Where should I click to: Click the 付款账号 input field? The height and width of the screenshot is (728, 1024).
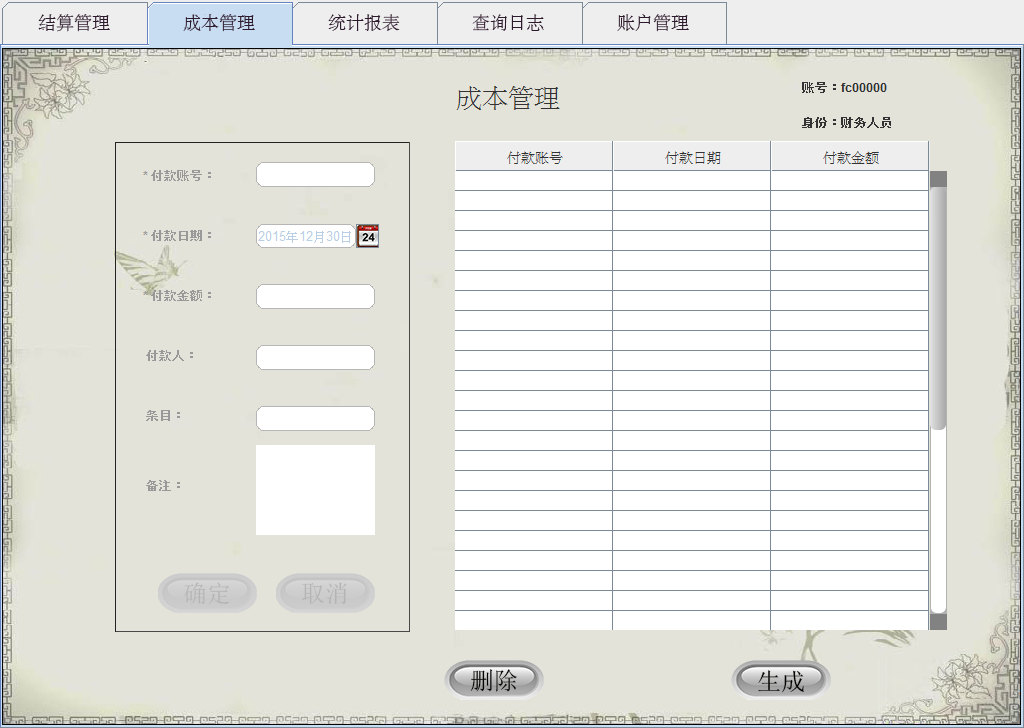(x=315, y=173)
